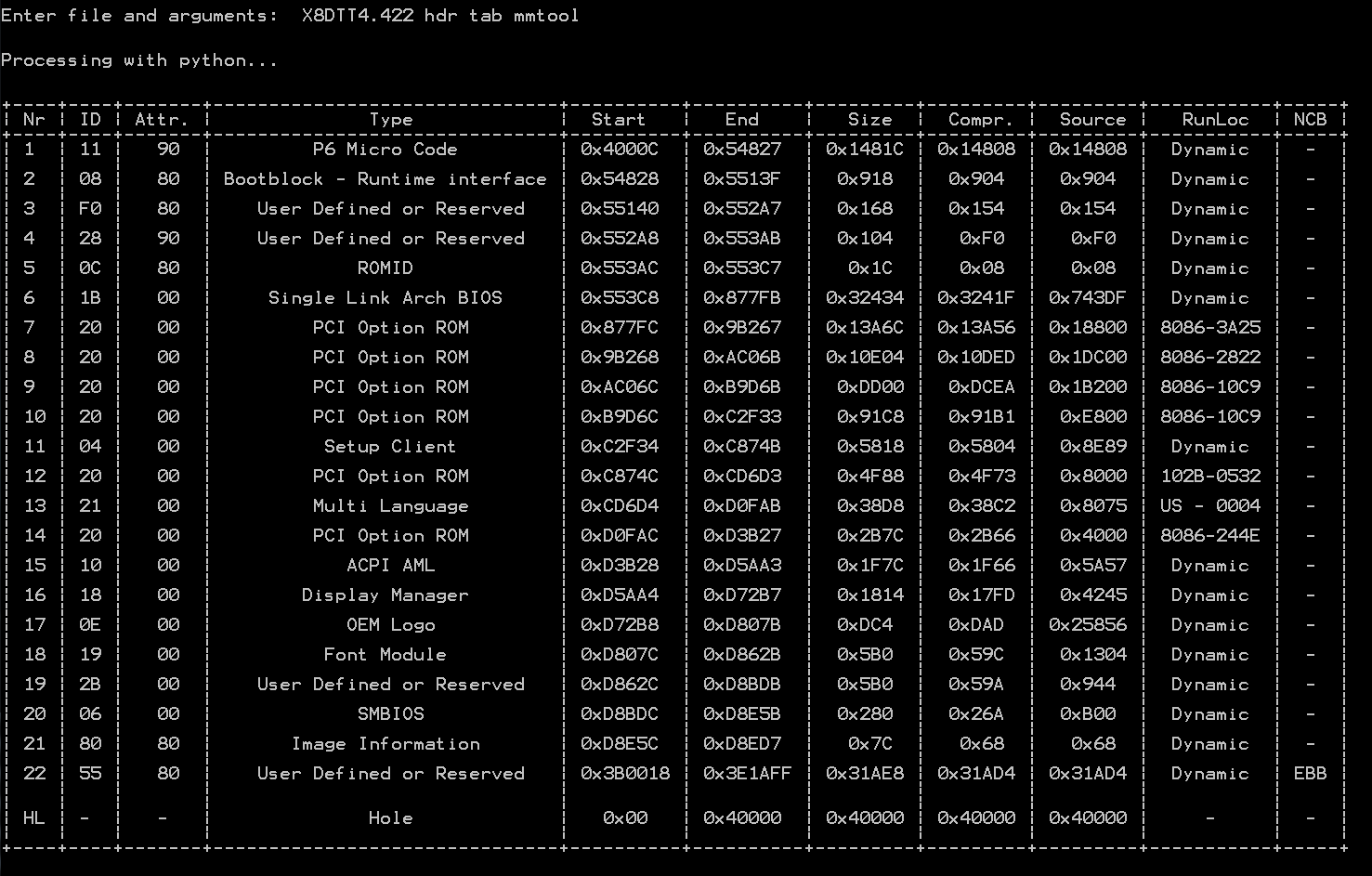
Task: Click end address 0x553AB
Action: tap(741, 238)
